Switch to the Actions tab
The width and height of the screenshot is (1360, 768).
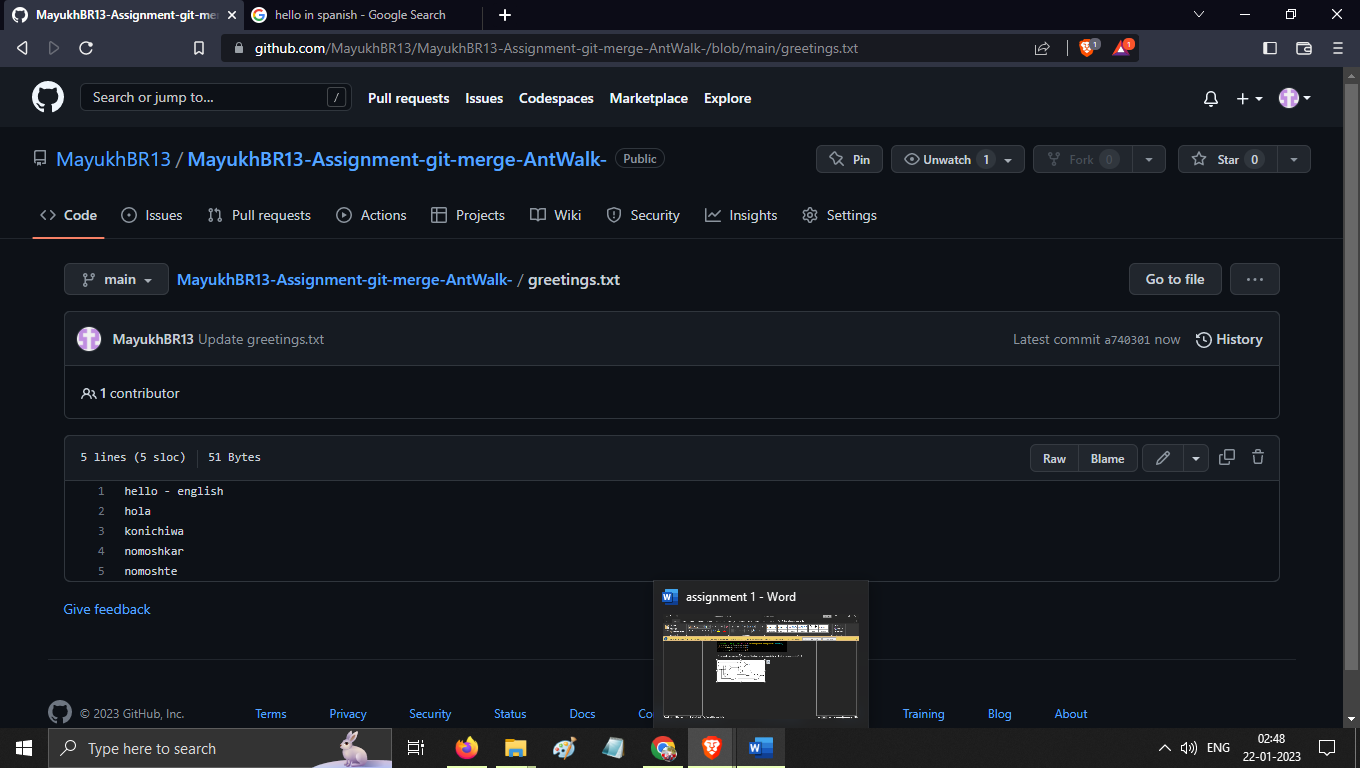[x=371, y=215]
